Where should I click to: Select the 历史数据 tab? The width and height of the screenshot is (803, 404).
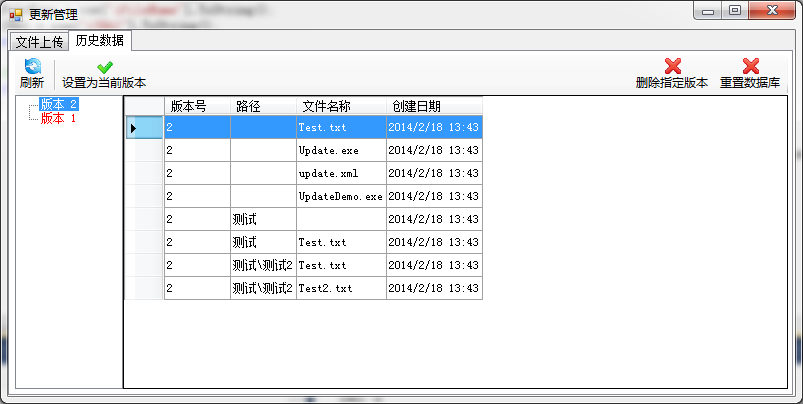[x=99, y=40]
